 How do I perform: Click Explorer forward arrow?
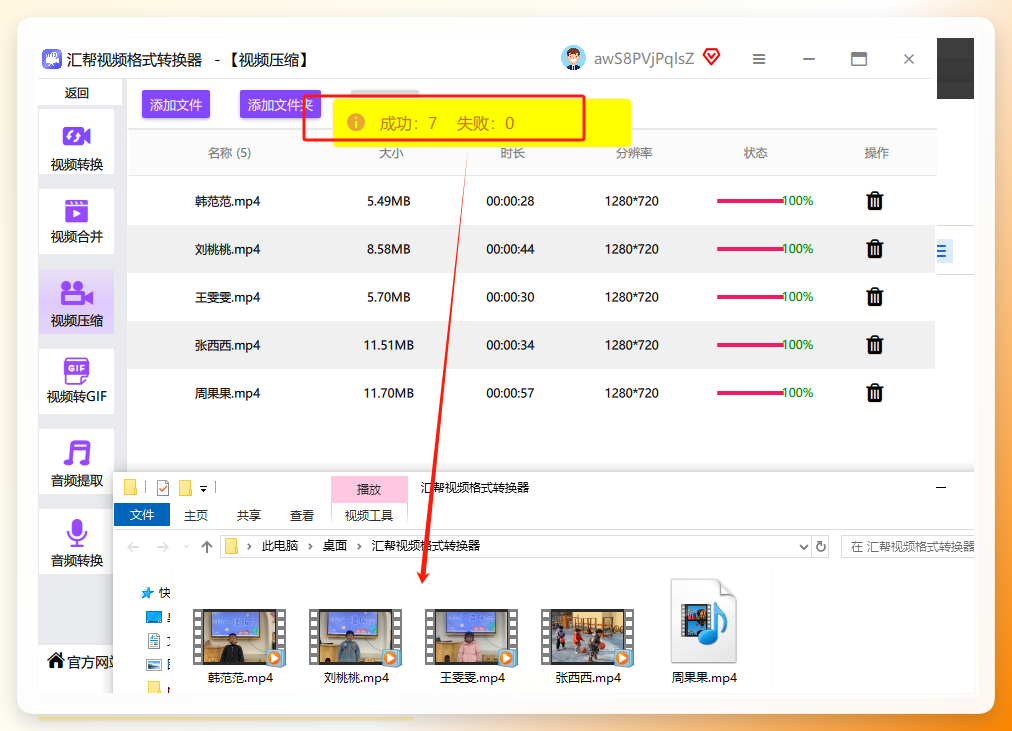point(163,547)
